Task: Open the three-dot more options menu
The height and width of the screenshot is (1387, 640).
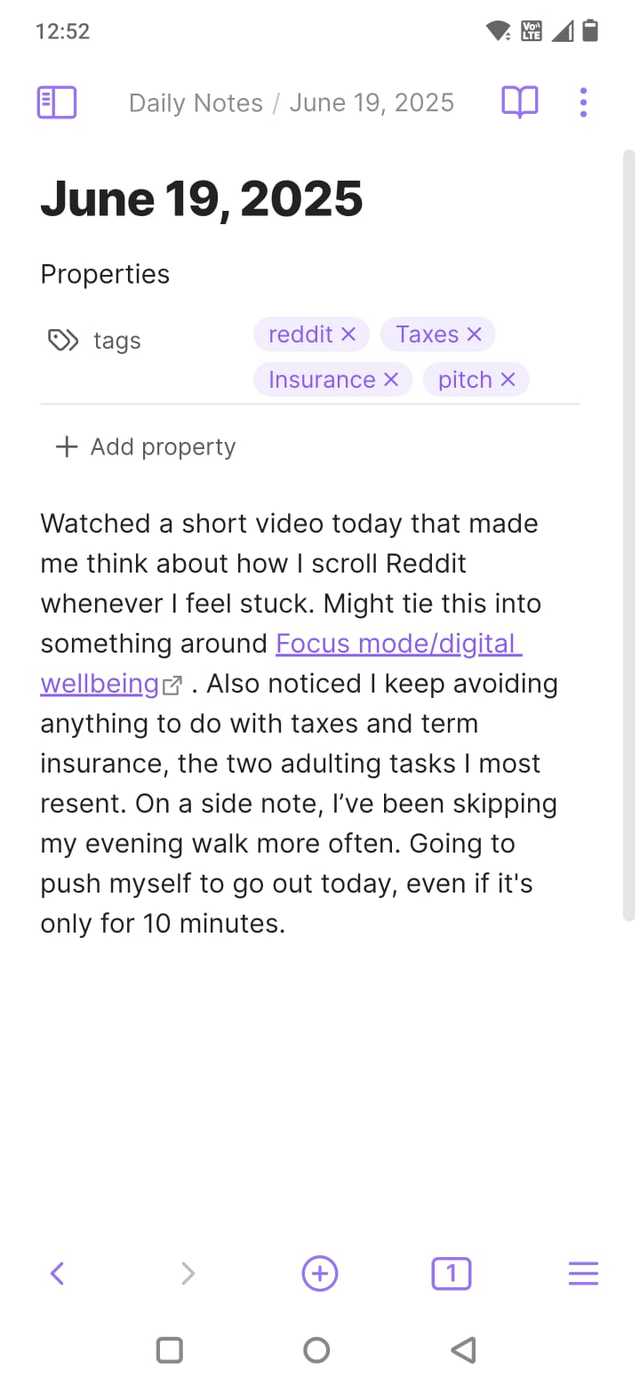Action: [583, 102]
